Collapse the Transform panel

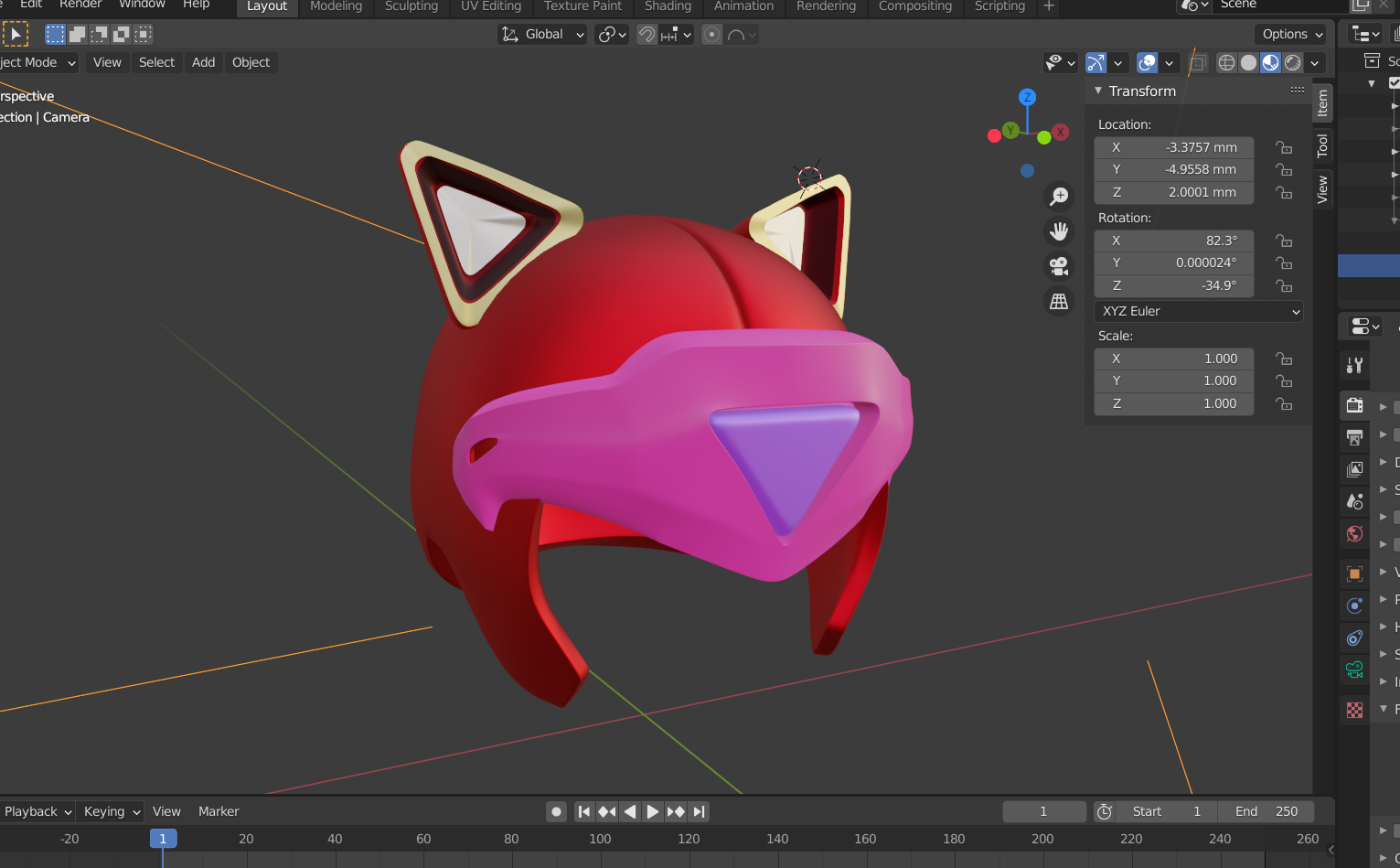pyautogui.click(x=1098, y=91)
